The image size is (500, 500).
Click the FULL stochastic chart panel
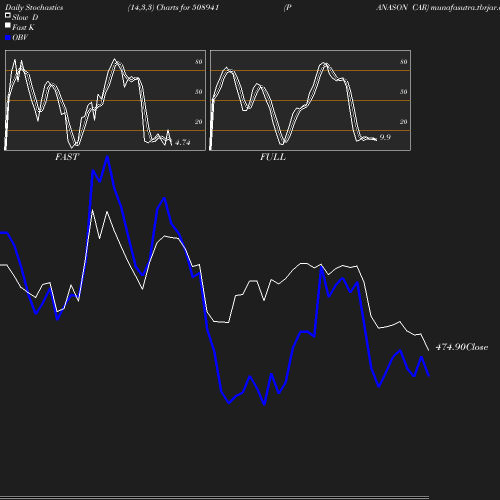coord(310,100)
